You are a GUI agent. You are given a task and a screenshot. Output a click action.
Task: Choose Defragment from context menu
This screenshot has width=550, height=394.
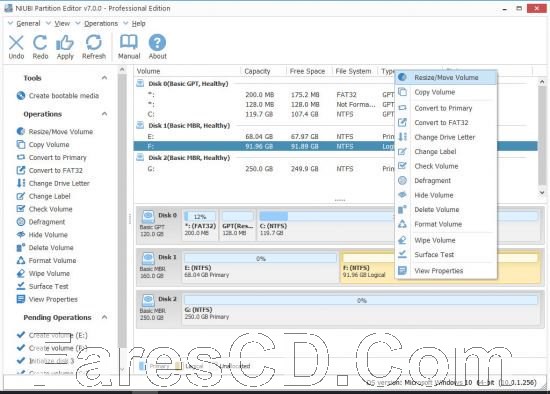(446, 181)
